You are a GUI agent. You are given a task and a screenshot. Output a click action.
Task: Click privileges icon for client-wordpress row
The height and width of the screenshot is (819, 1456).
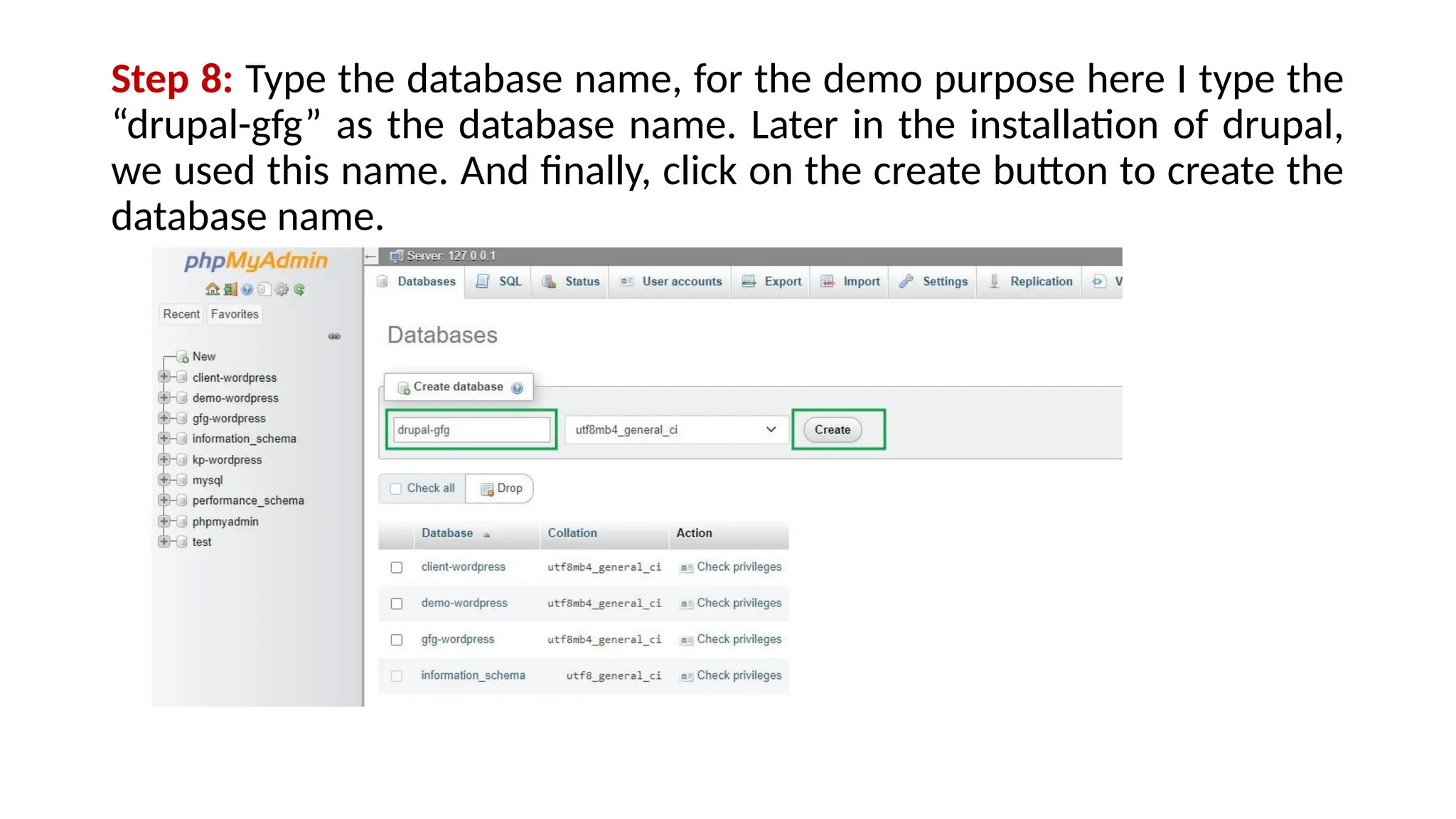click(686, 568)
